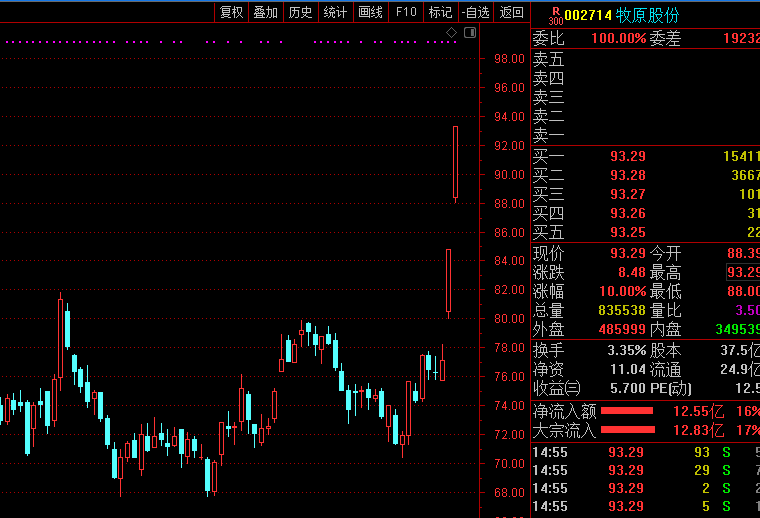This screenshot has height=518, width=760.
Task: Click 涨幅 value 10.00%
Action: 623,291
